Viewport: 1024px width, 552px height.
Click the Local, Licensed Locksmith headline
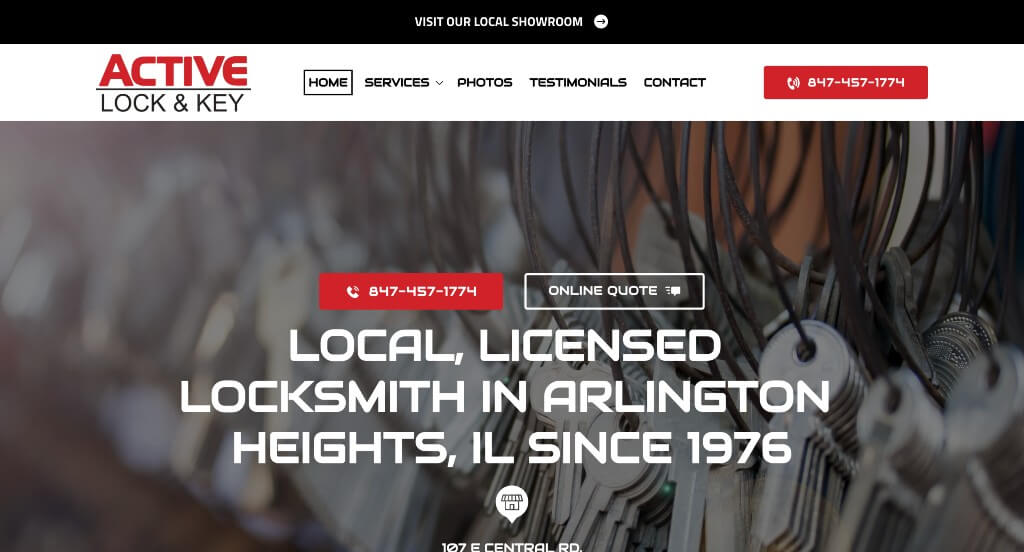tap(505, 397)
